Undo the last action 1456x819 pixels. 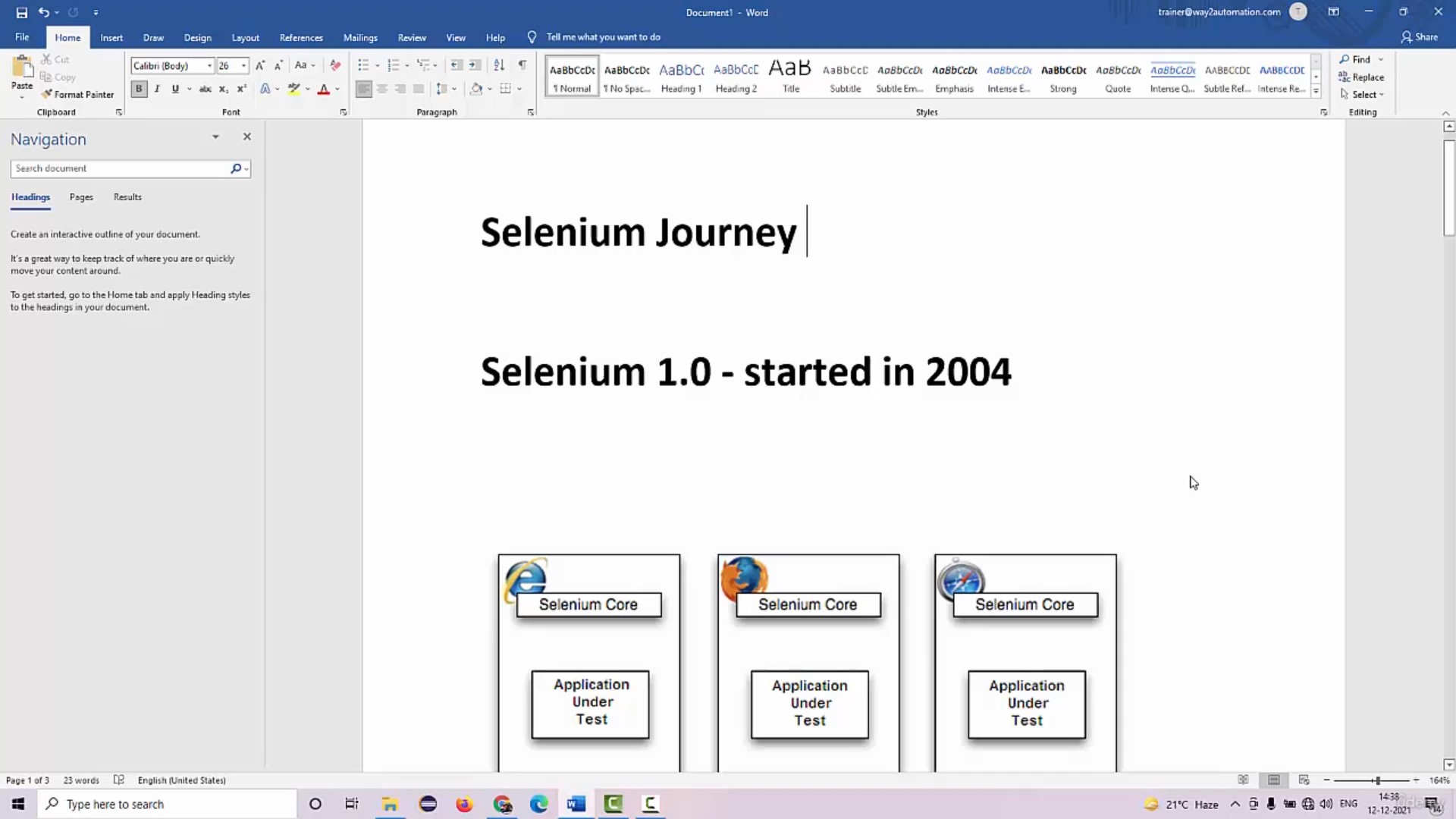(44, 12)
